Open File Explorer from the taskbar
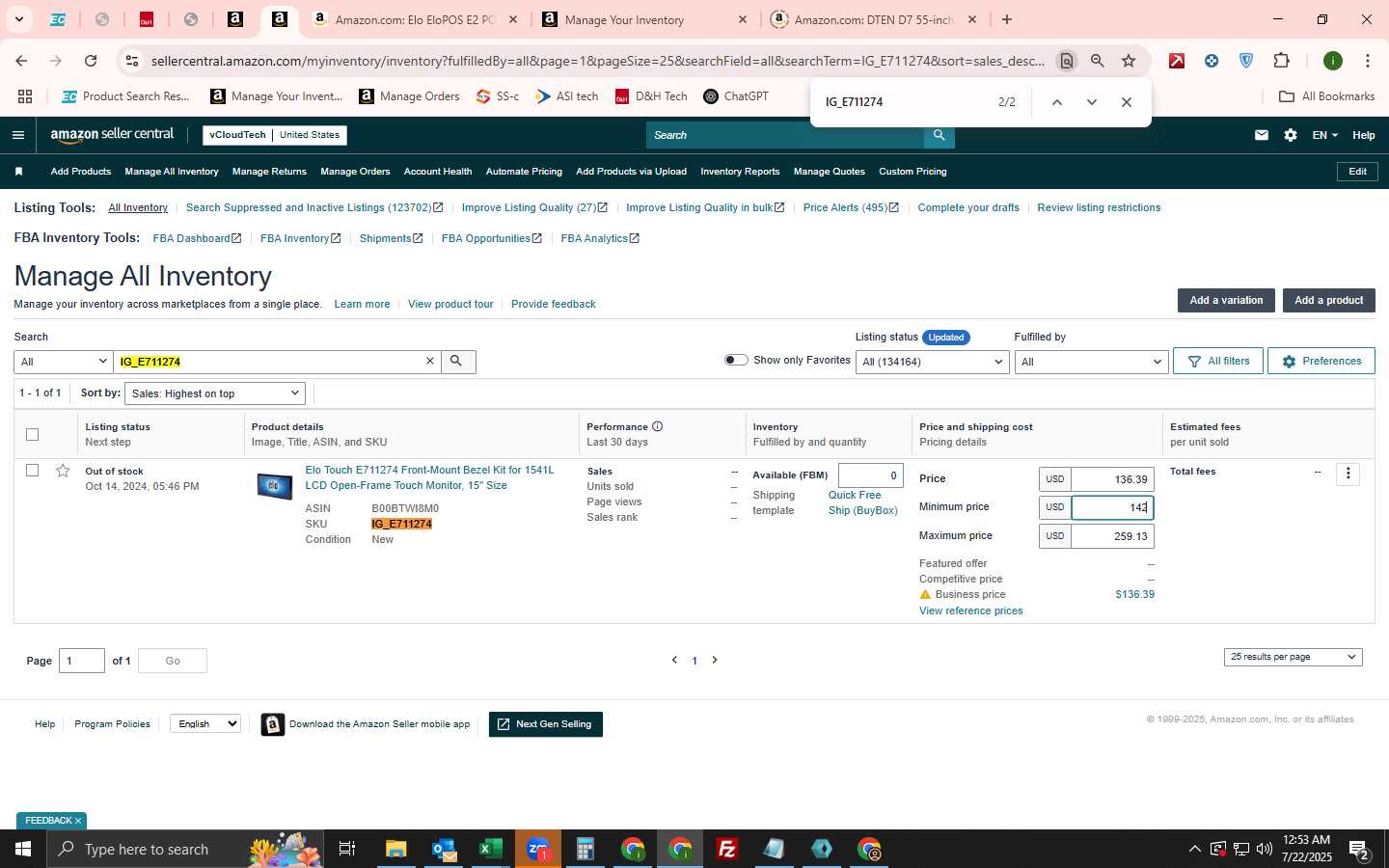The width and height of the screenshot is (1389, 868). (396, 849)
